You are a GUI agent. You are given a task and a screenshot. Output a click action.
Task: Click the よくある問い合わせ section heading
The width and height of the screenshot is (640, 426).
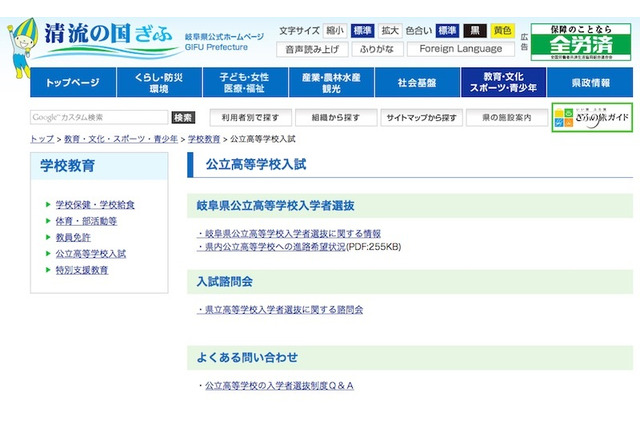point(247,357)
